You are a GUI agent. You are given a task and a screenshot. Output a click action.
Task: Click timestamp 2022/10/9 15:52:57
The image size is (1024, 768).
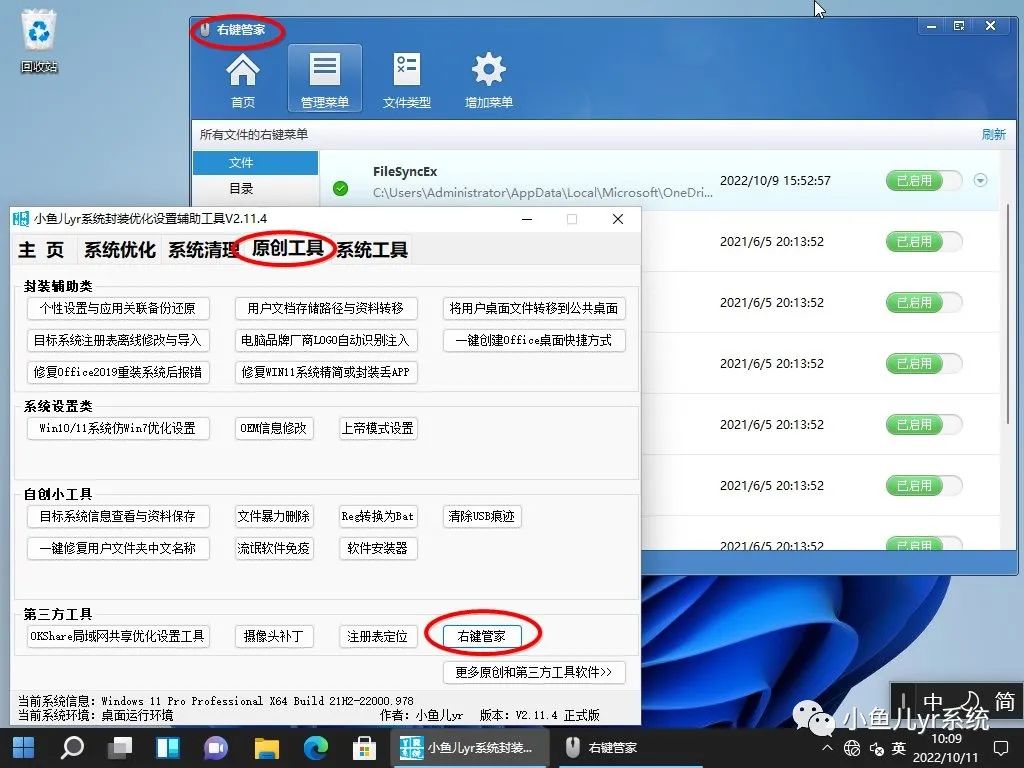(x=775, y=181)
